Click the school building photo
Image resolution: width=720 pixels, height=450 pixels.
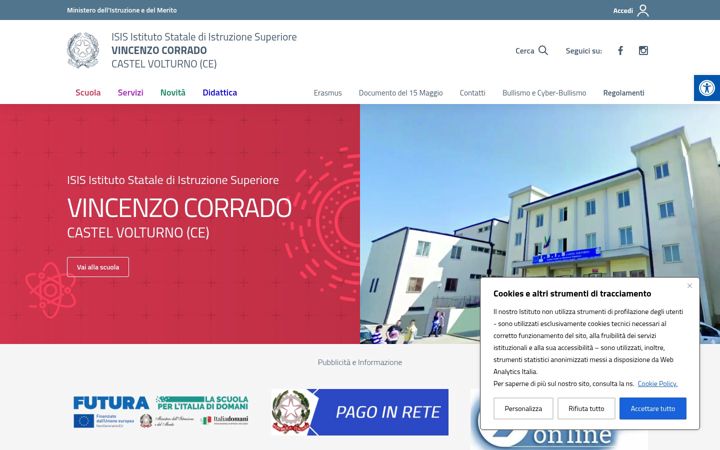click(540, 224)
